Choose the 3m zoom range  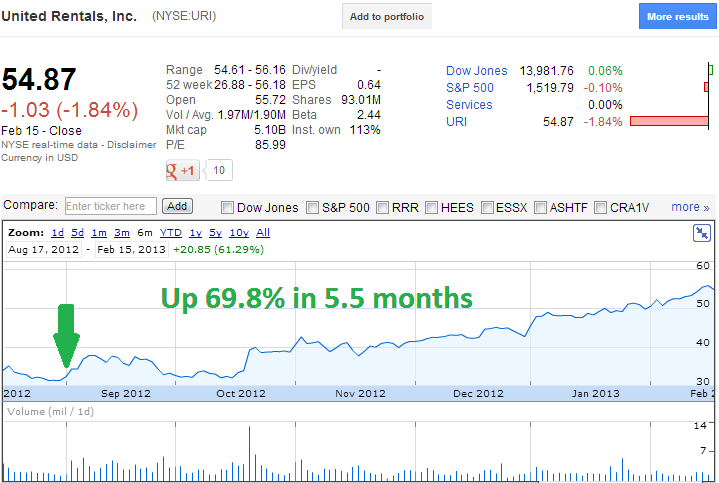(x=122, y=233)
